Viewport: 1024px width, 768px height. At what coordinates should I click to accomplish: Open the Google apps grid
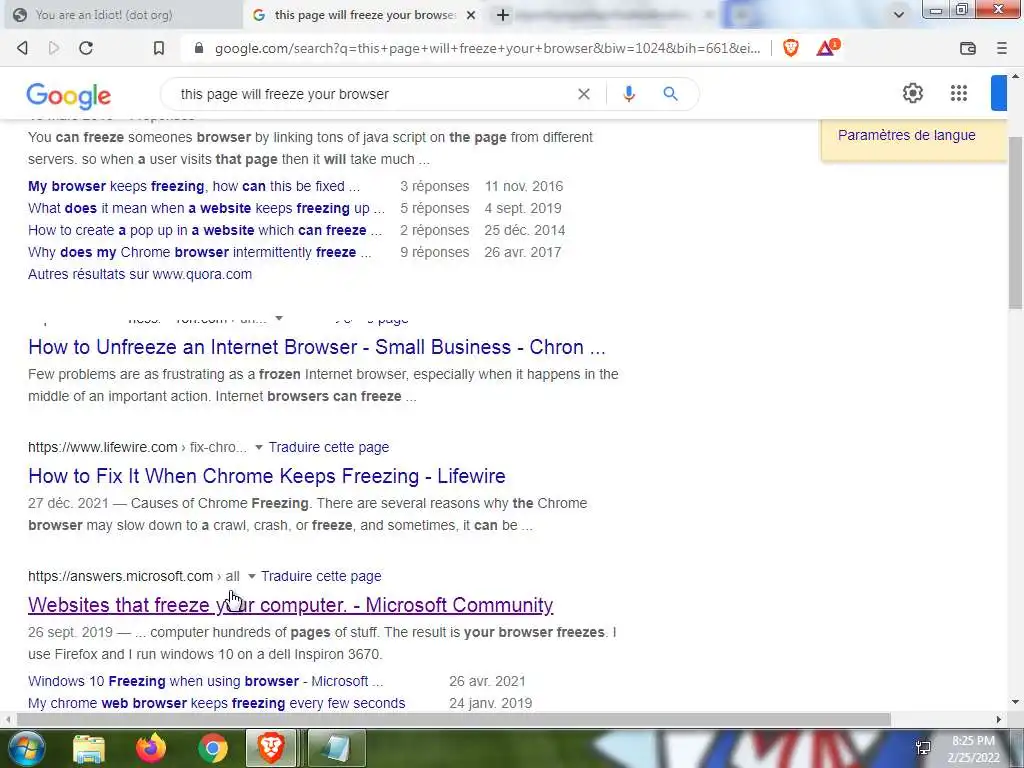point(959,93)
